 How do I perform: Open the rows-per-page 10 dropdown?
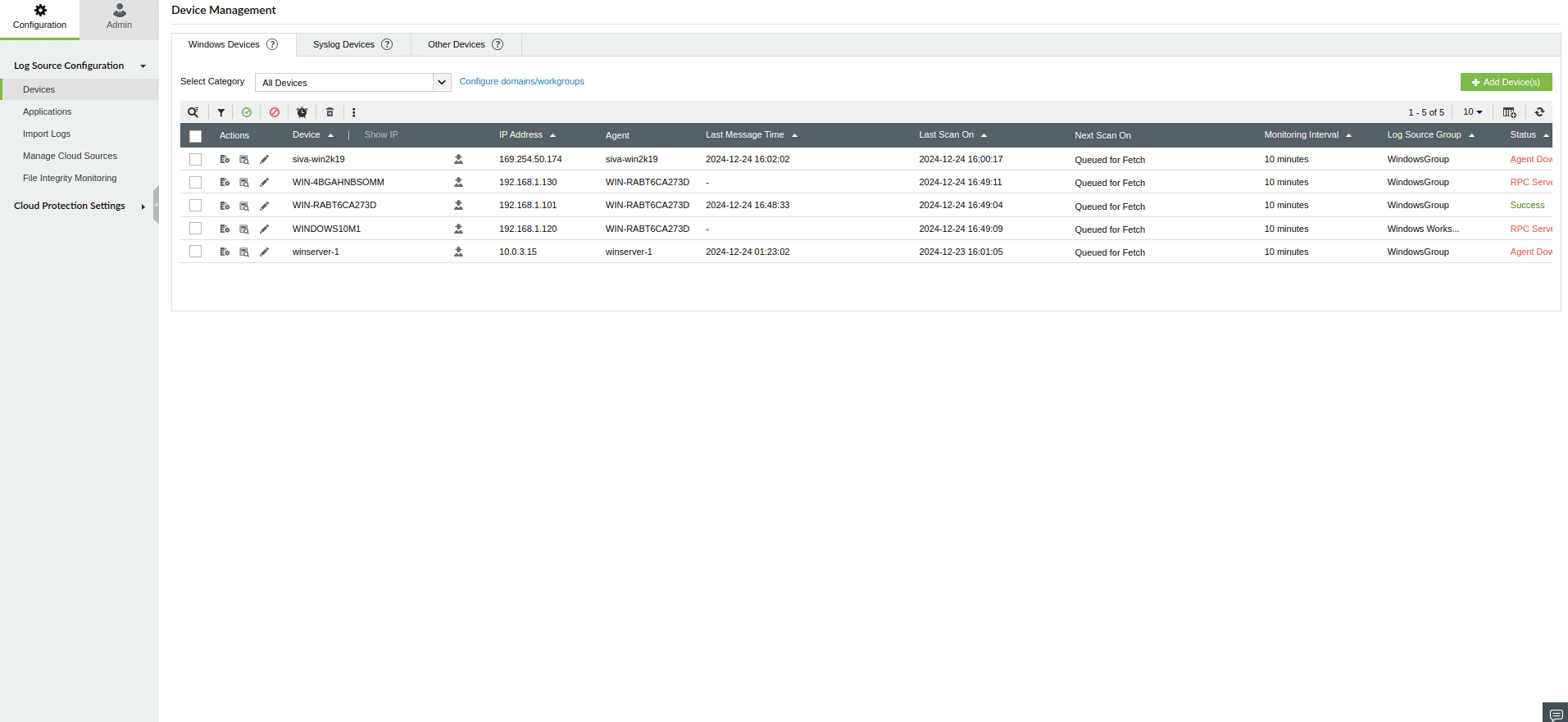click(1473, 112)
